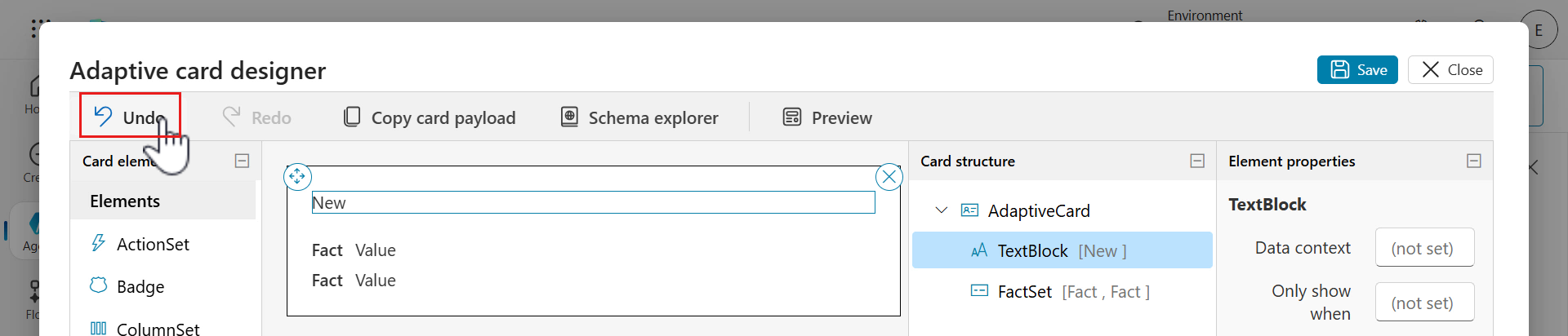Viewport: 1568px width, 336px height.
Task: Click the Data context field
Action: pyautogui.click(x=1424, y=248)
